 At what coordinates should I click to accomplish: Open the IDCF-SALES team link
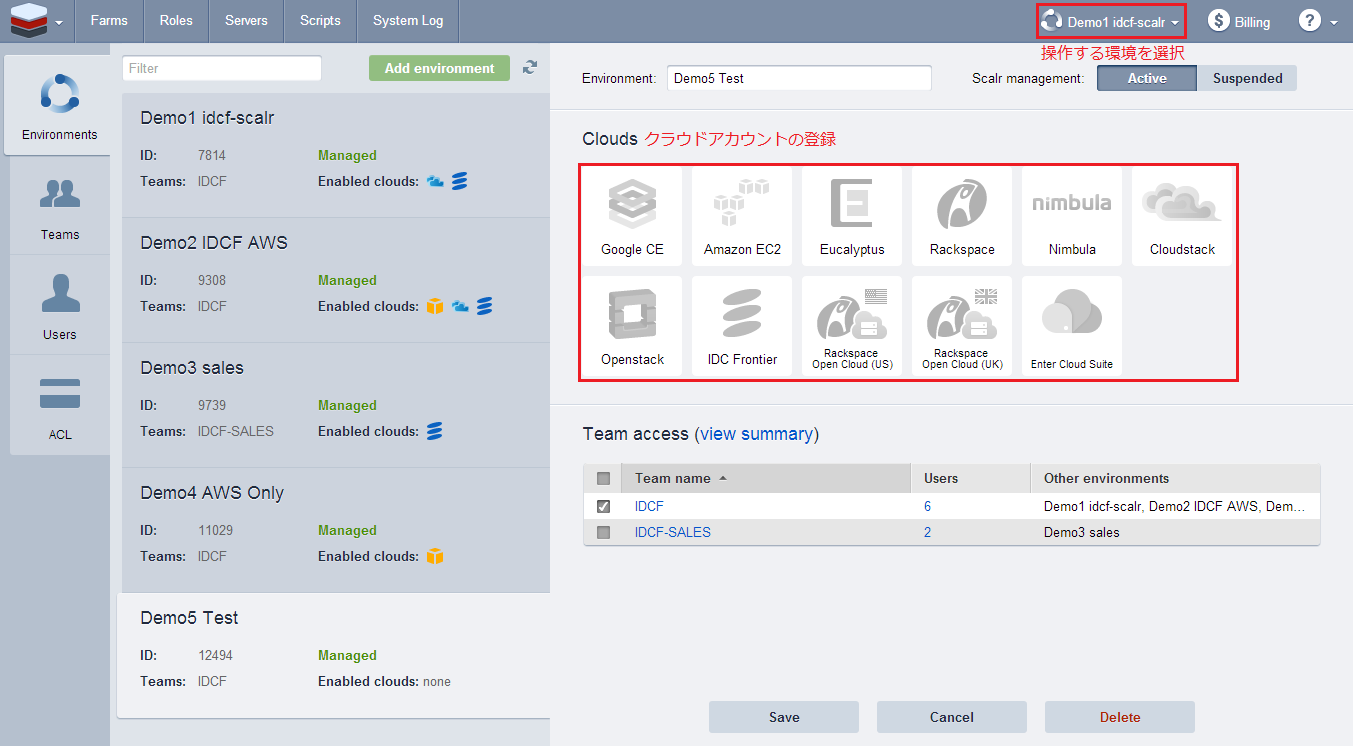[x=673, y=533]
